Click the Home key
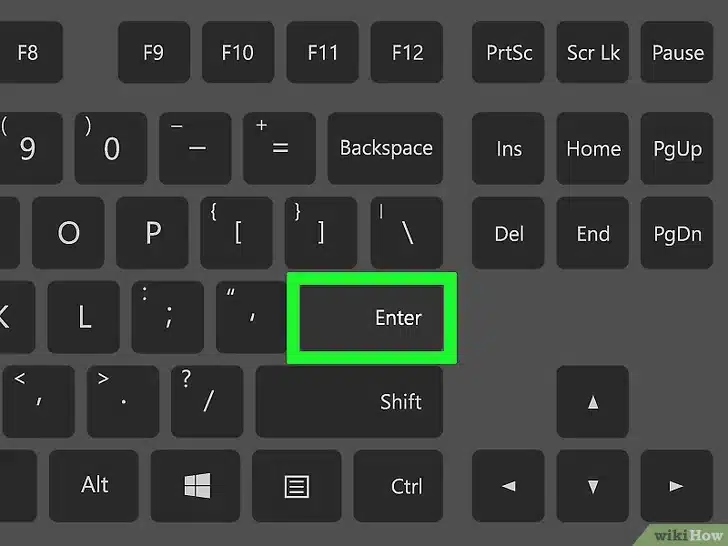 point(592,148)
